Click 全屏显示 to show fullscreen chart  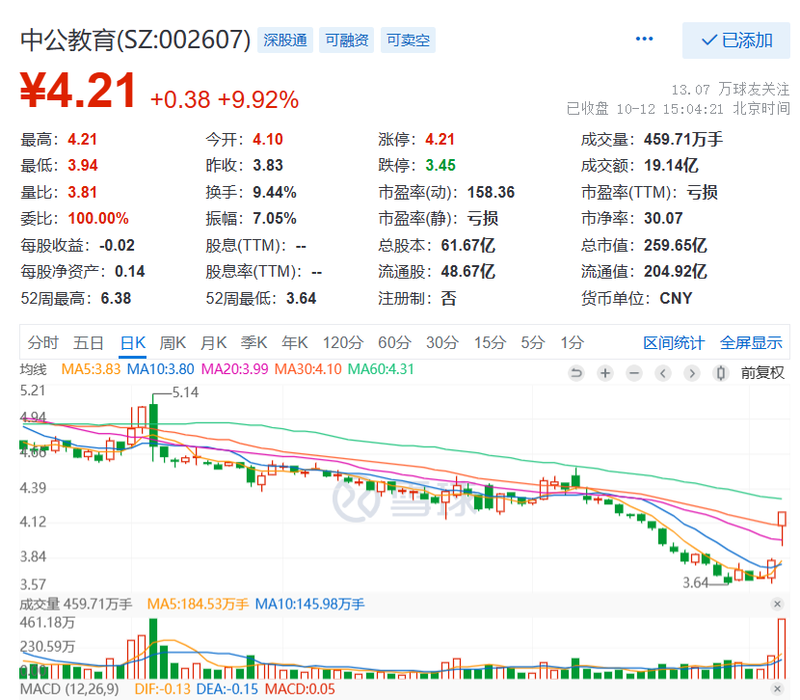click(x=751, y=343)
